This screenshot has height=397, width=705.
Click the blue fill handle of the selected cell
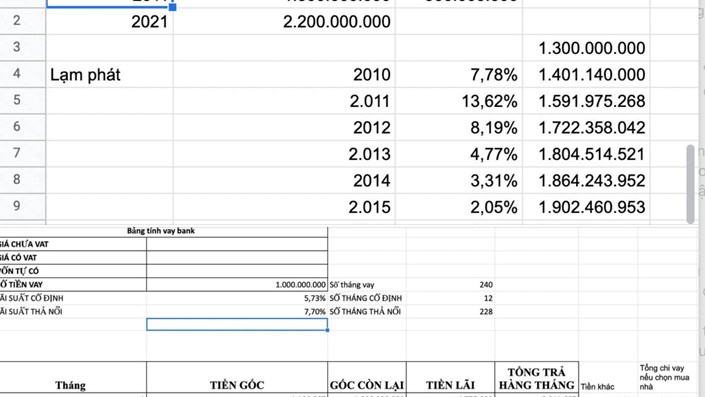click(x=172, y=7)
